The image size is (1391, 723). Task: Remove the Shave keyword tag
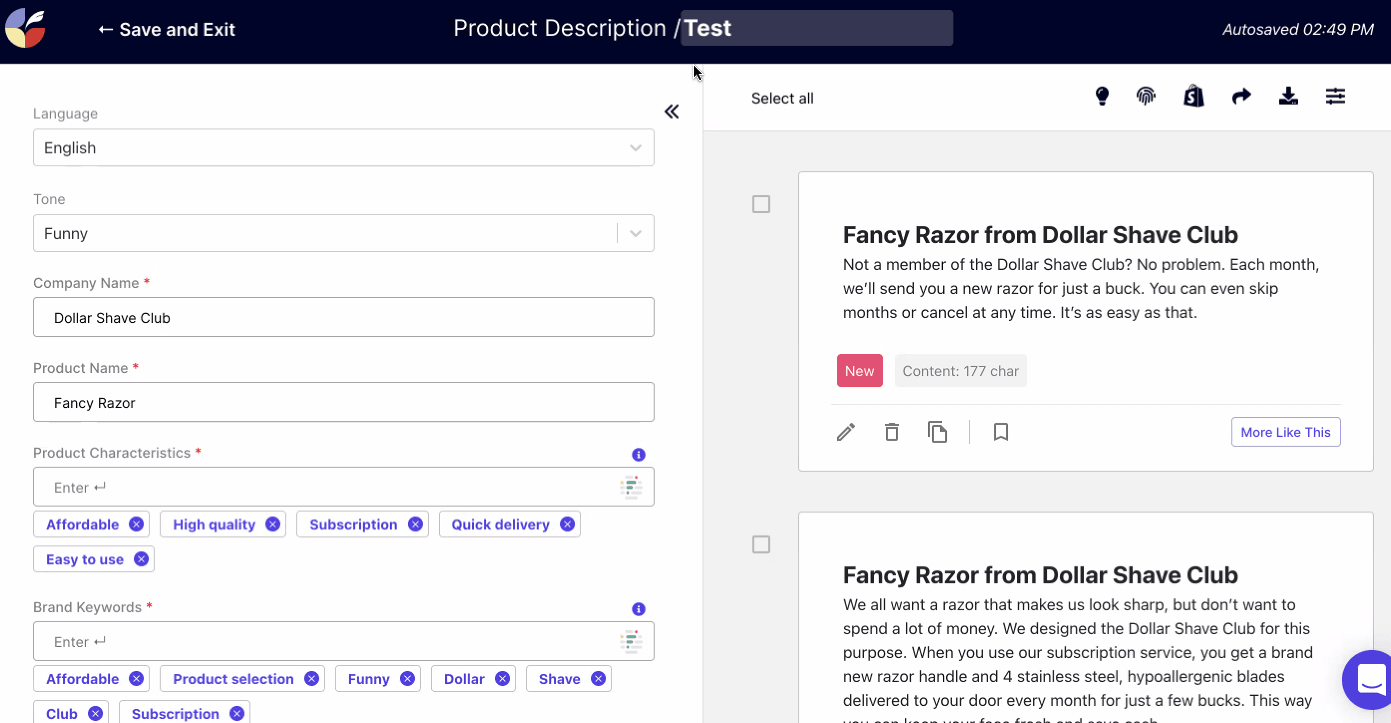[x=598, y=678]
